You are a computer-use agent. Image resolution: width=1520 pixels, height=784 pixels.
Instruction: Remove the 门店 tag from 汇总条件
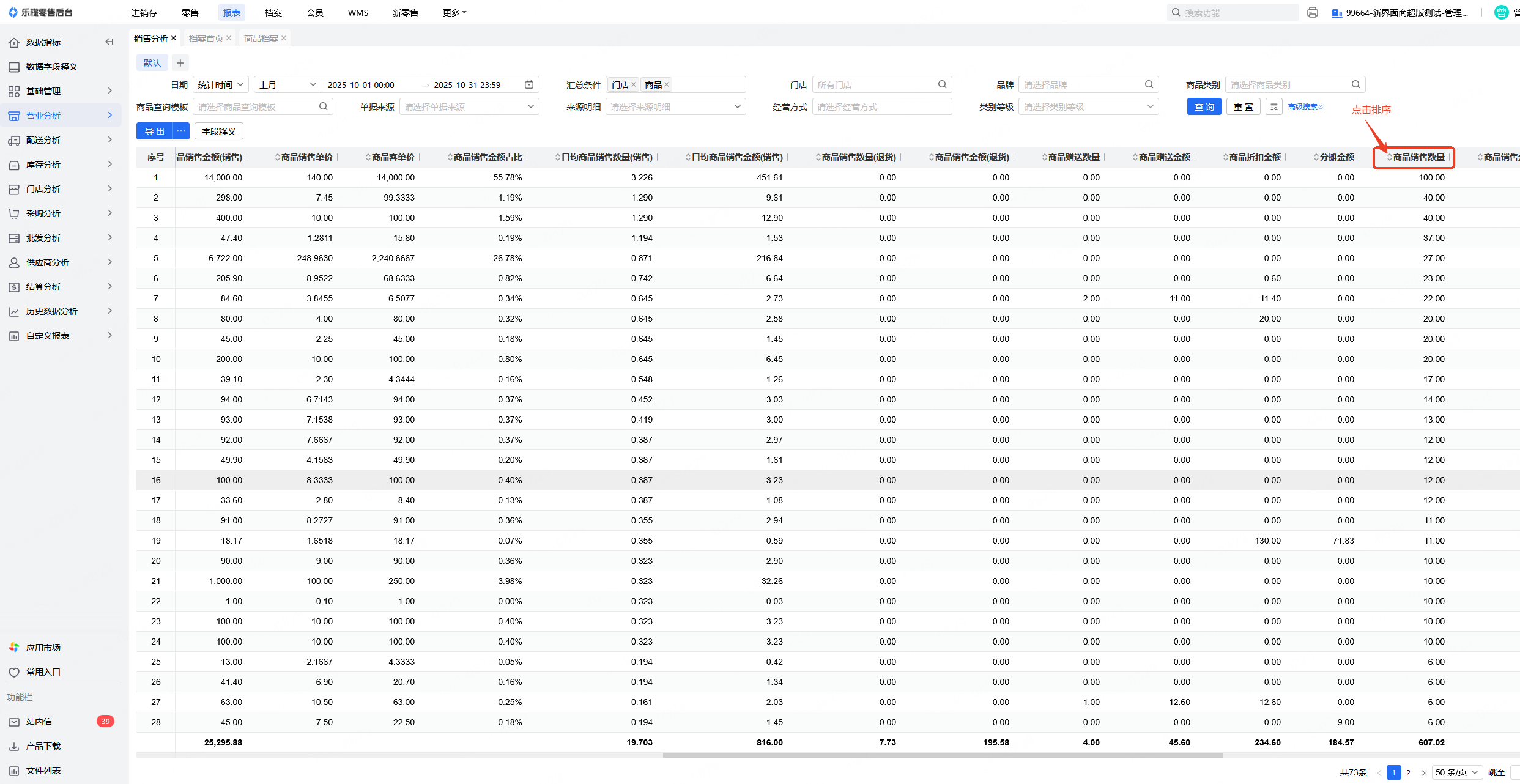(634, 84)
